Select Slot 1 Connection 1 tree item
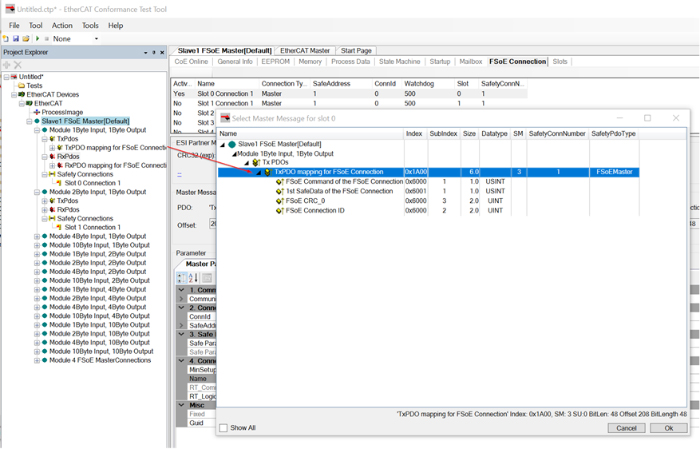Viewport: 700px width, 449px height. 92,227
